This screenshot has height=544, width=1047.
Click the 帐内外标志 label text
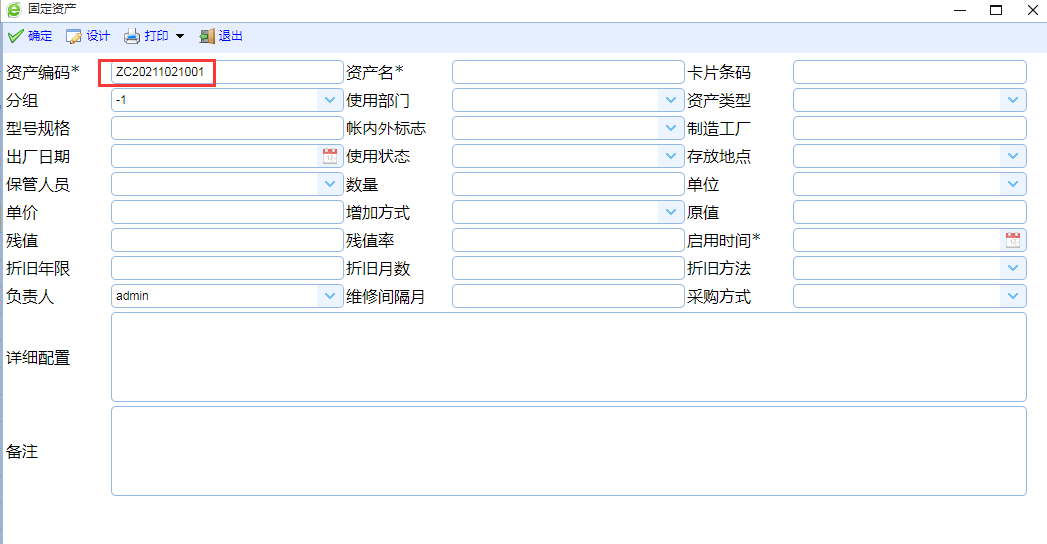(386, 128)
